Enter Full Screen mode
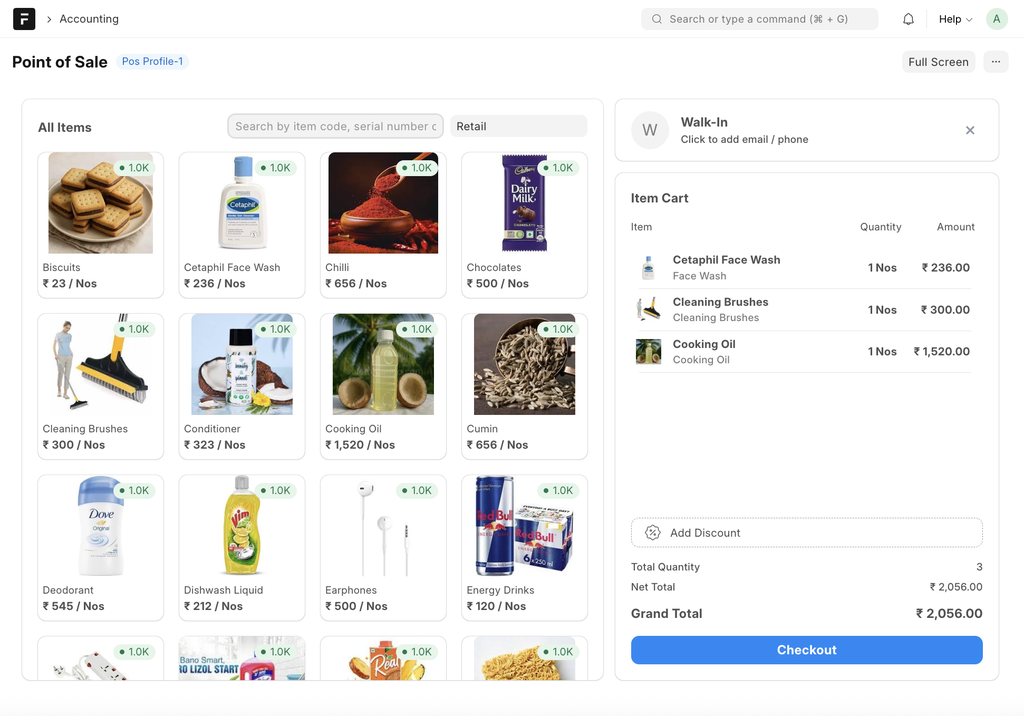Image resolution: width=1024 pixels, height=716 pixels. click(x=938, y=62)
